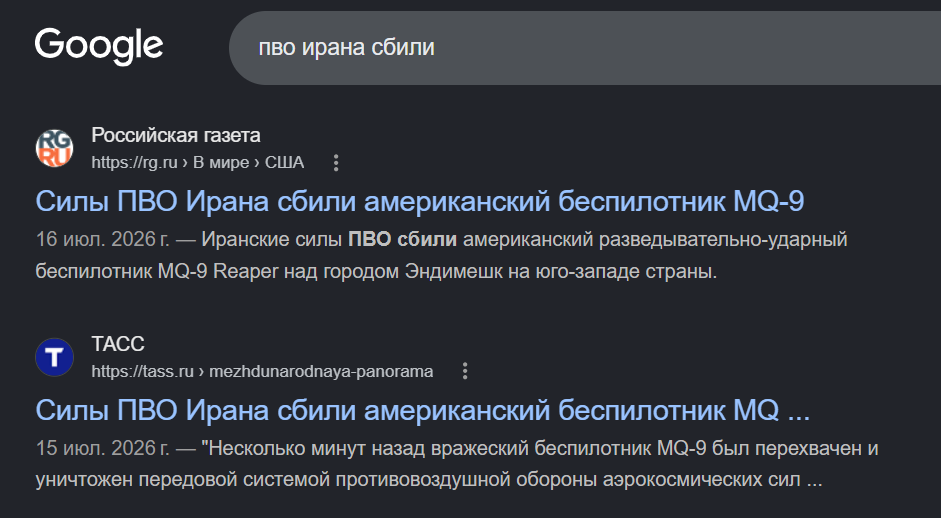This screenshot has height=518, width=941.
Task: Click the tass.ru › mezhdunarodnaya-panorama breadcrumb
Action: pyautogui.click(x=262, y=372)
